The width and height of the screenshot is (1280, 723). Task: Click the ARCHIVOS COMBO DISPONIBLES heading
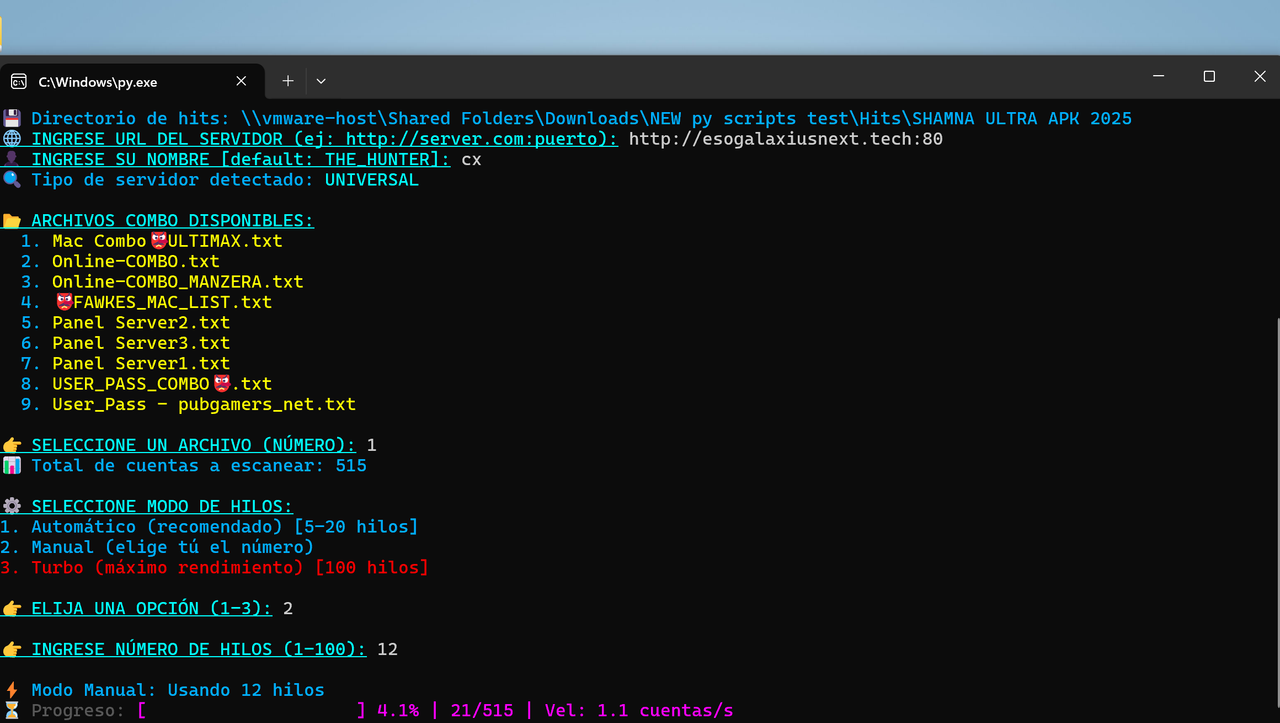point(172,221)
